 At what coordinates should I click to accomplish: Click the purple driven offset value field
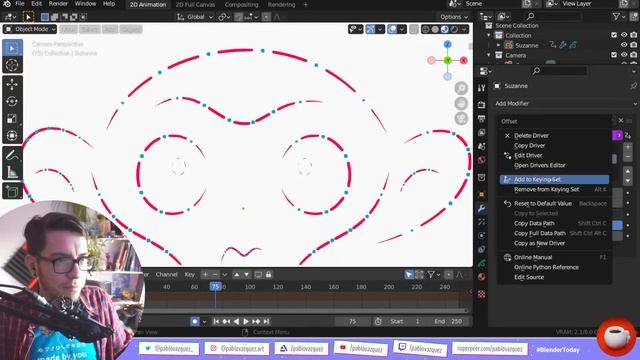pyautogui.click(x=617, y=135)
